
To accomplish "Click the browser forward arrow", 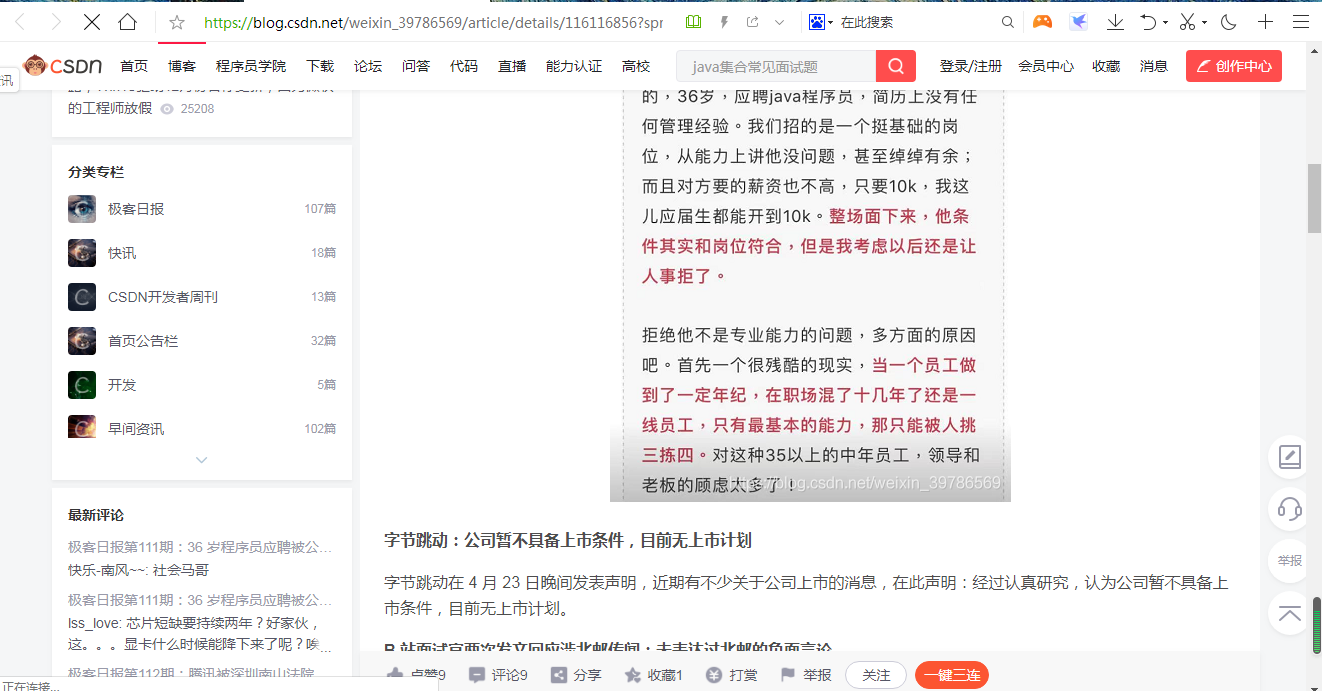I will coord(56,22).
